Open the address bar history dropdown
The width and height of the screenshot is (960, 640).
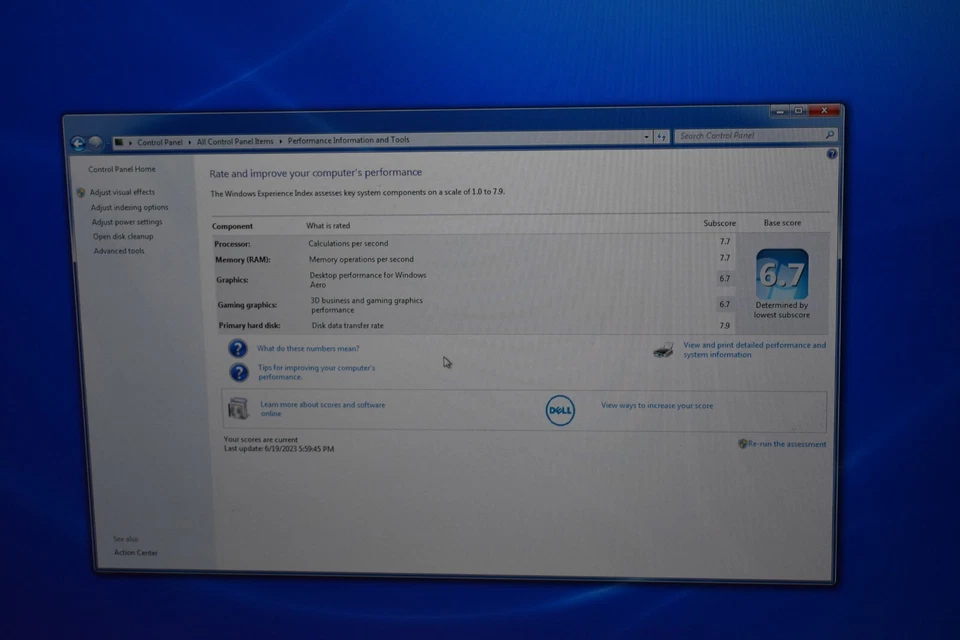click(x=646, y=136)
